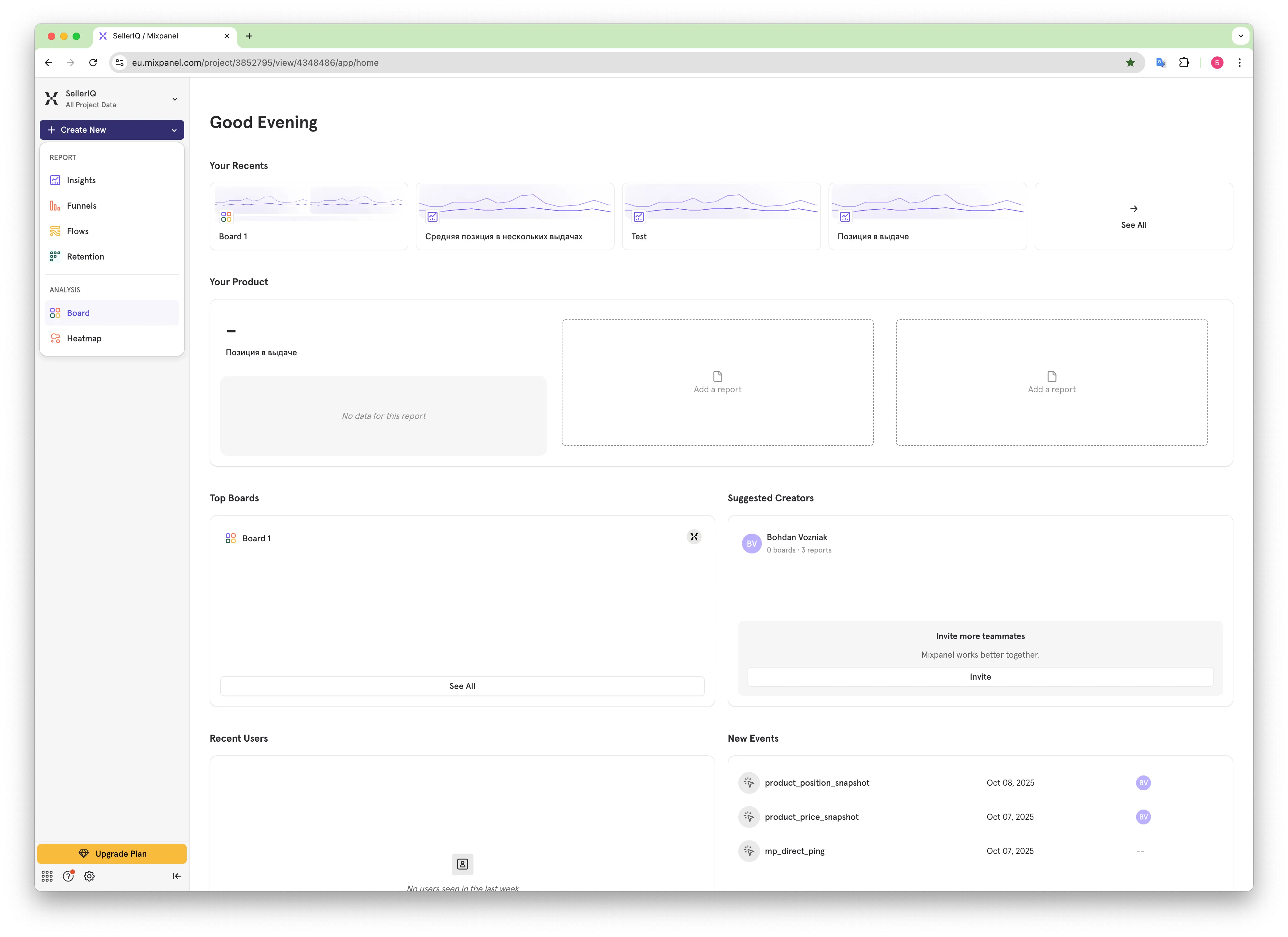Open the tab search dropdown arrow
Viewport: 1288px width, 937px height.
point(1241,36)
